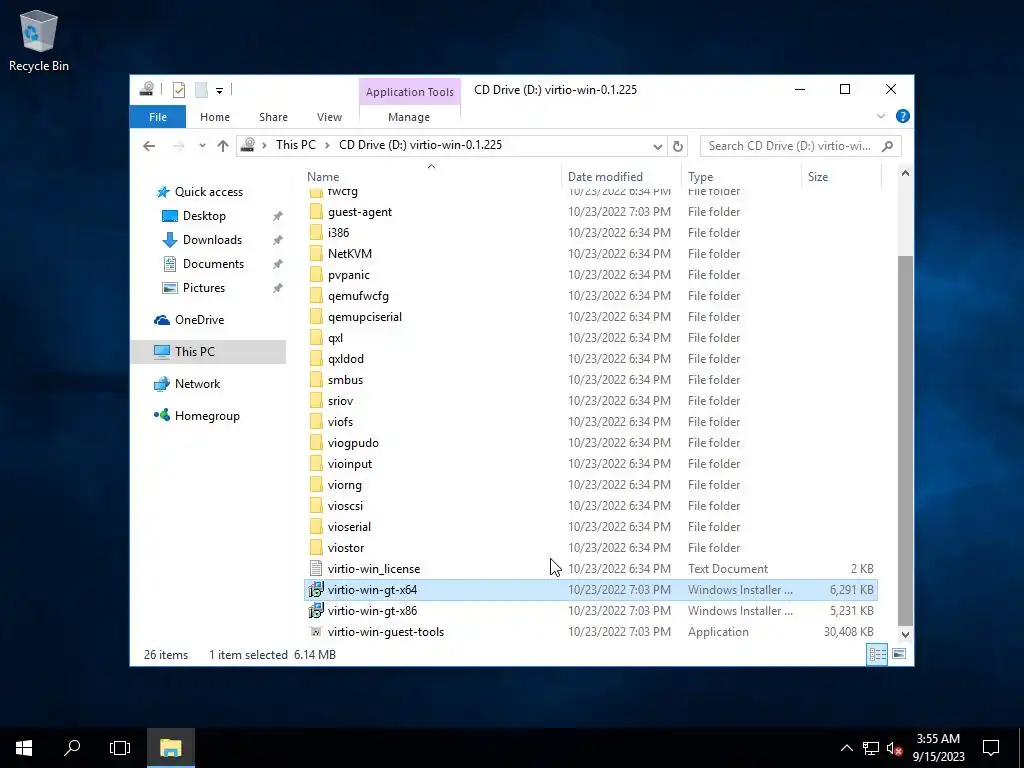Screen dimensions: 1024x768
Task: Select Network in the navigation pane
Action: point(197,384)
